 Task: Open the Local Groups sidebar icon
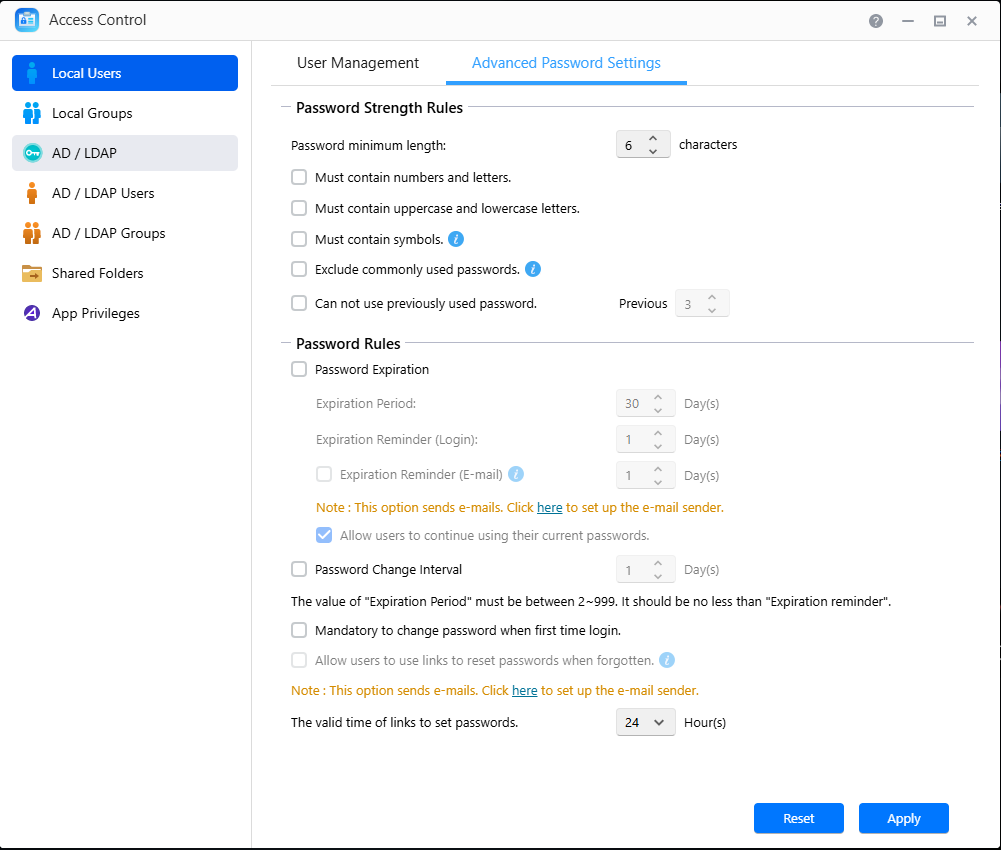coord(32,113)
